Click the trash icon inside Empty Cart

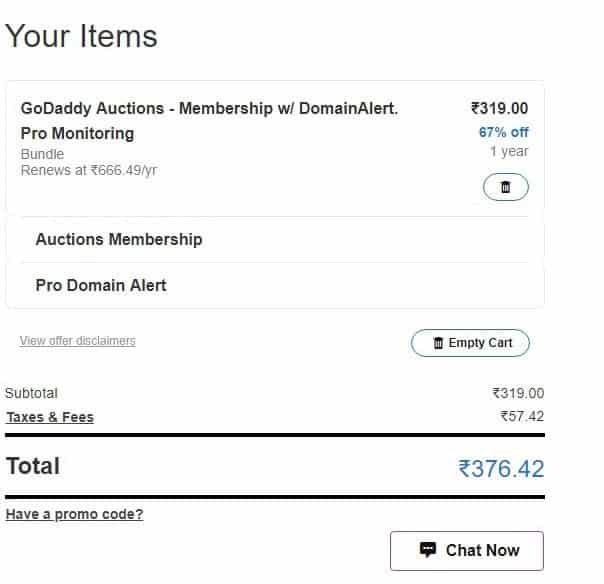pyautogui.click(x=438, y=342)
